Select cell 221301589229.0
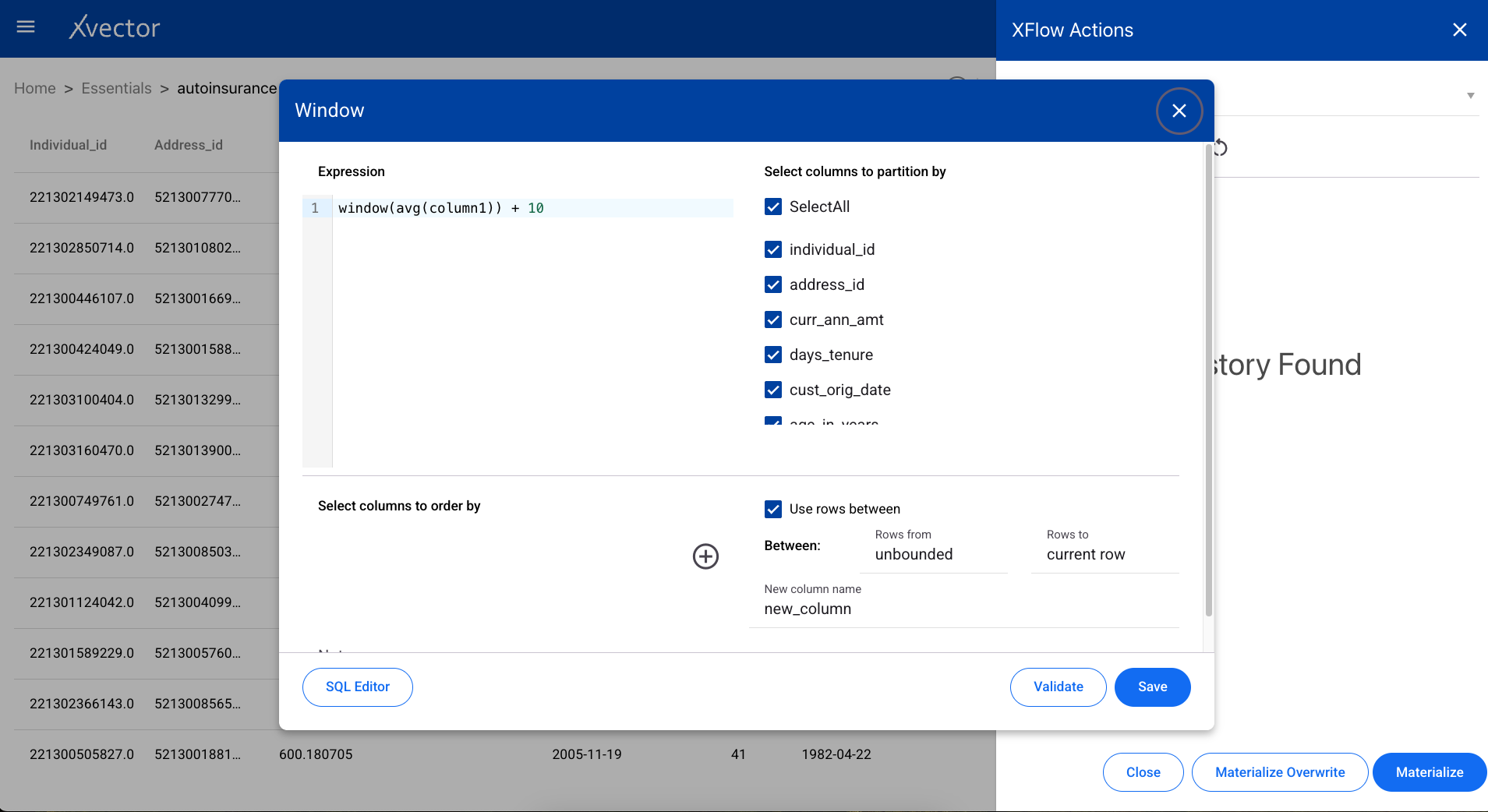The height and width of the screenshot is (812, 1488). [82, 653]
